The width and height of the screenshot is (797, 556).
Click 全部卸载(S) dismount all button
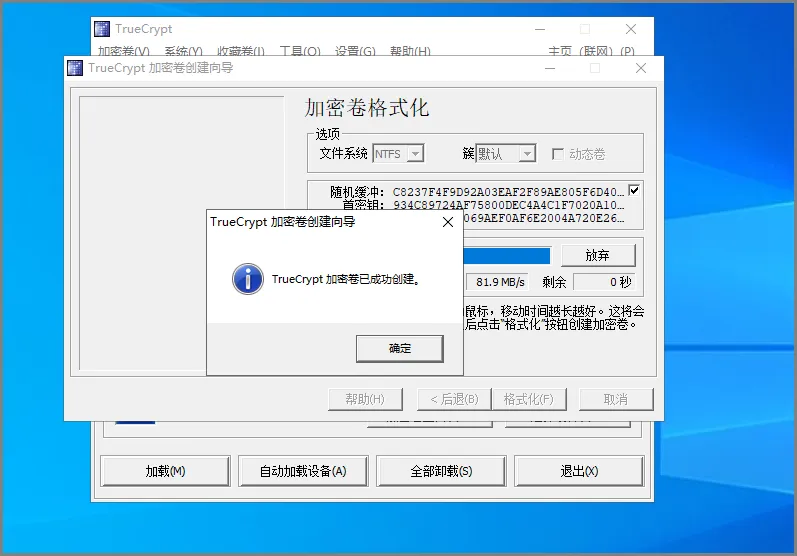[441, 471]
